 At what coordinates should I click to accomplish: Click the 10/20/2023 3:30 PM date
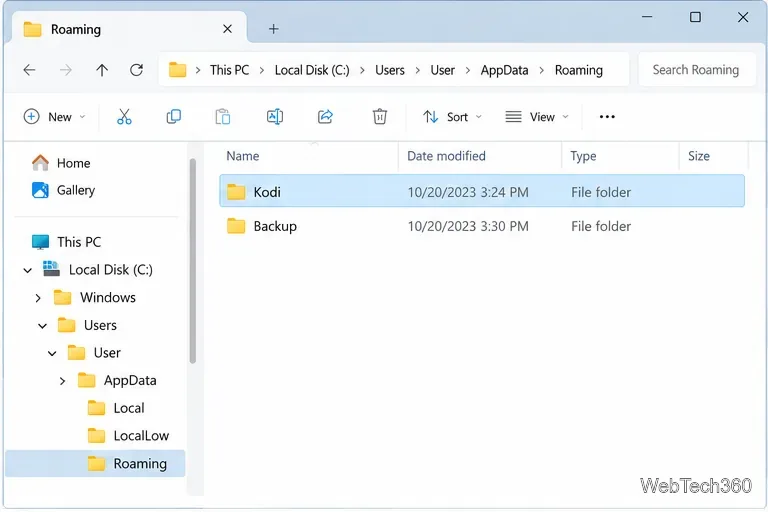468,226
